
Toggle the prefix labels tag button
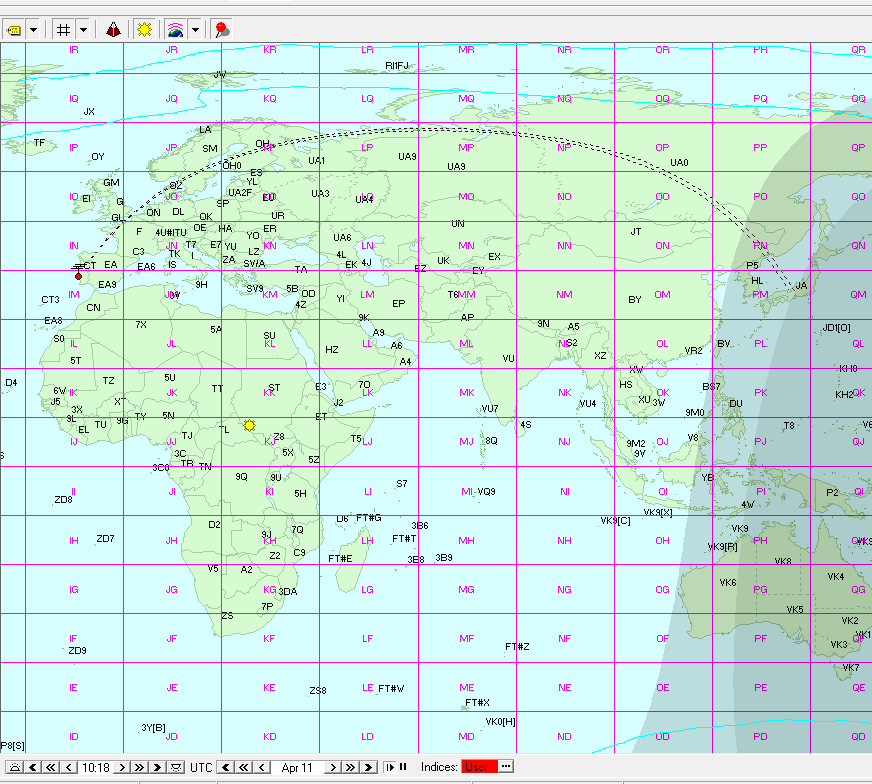click(x=14, y=29)
